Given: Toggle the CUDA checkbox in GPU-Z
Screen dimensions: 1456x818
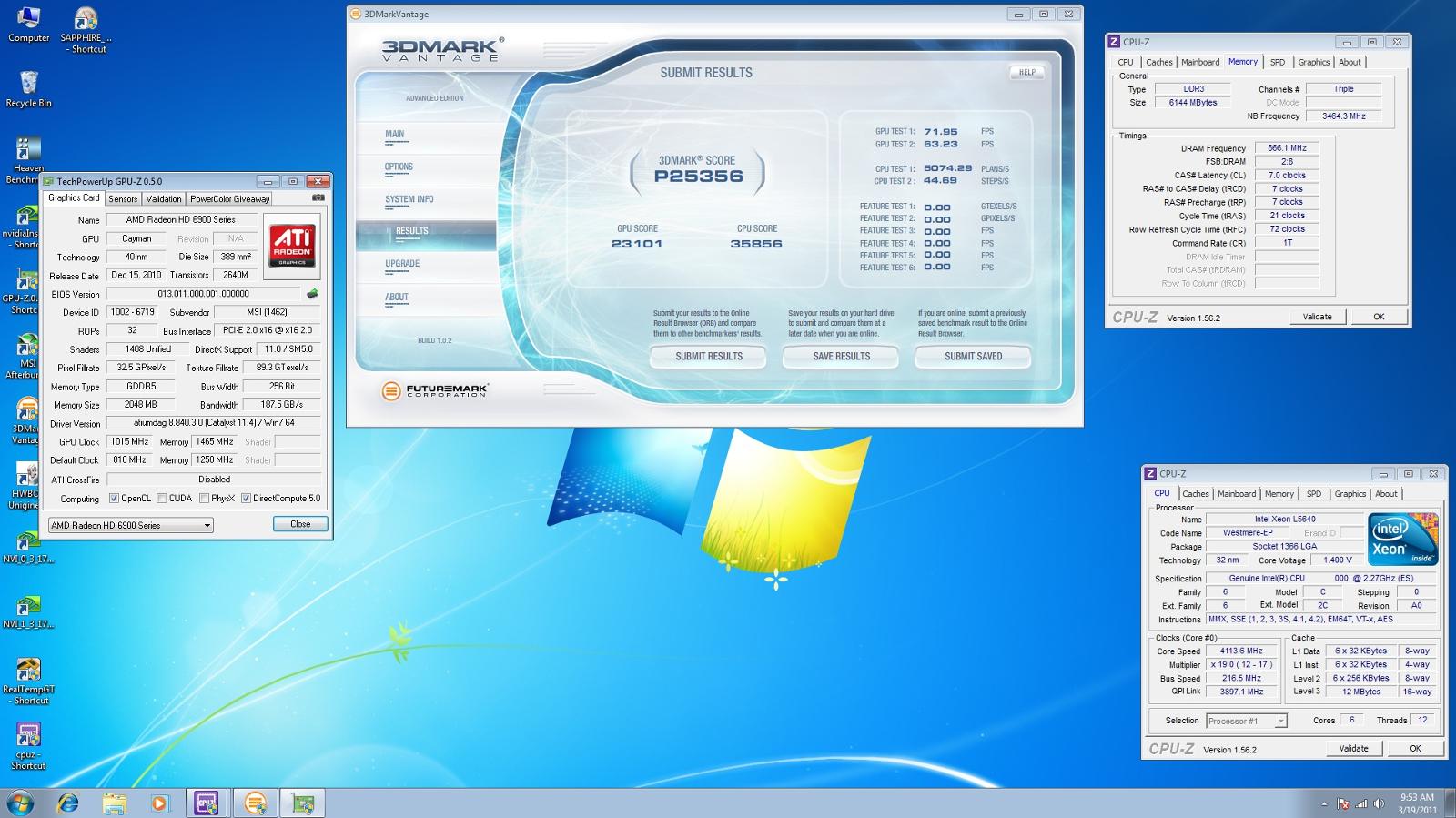Looking at the screenshot, I should 161,499.
